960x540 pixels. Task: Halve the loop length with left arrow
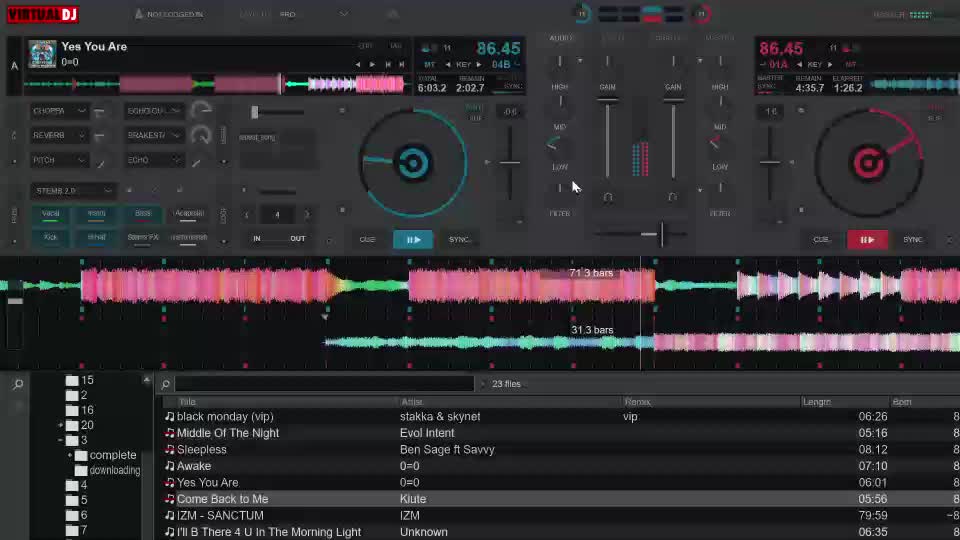click(x=247, y=215)
